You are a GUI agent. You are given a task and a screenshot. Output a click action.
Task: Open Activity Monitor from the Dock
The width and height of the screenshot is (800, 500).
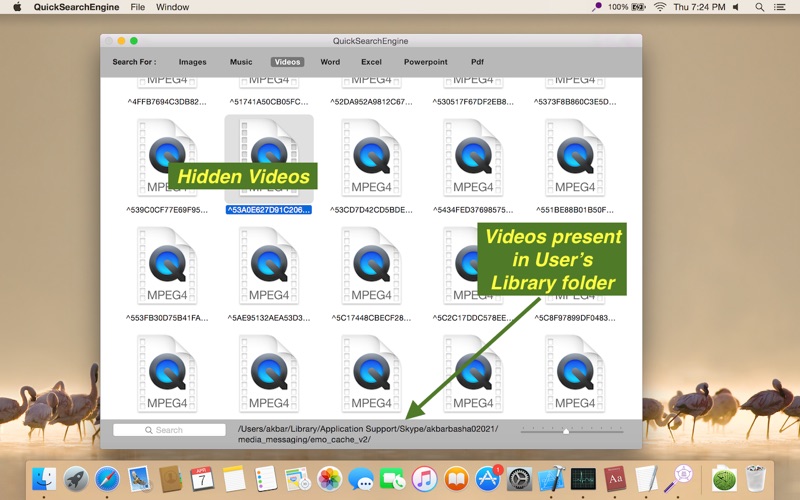coord(583,480)
